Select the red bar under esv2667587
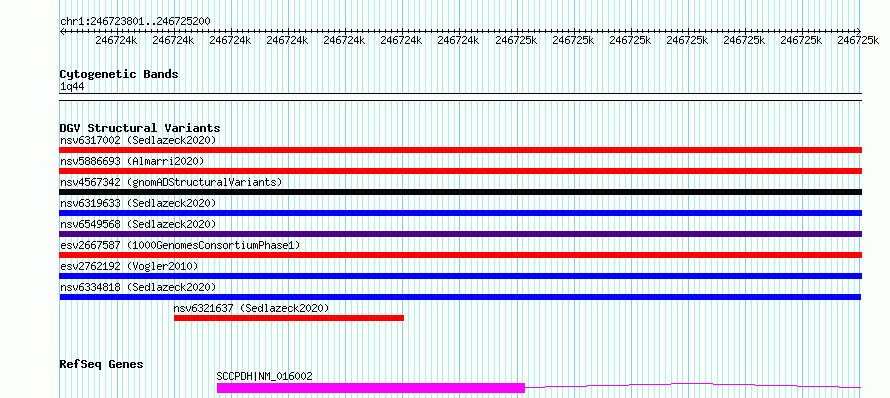Image resolution: width=890 pixels, height=398 pixels. coord(461,255)
